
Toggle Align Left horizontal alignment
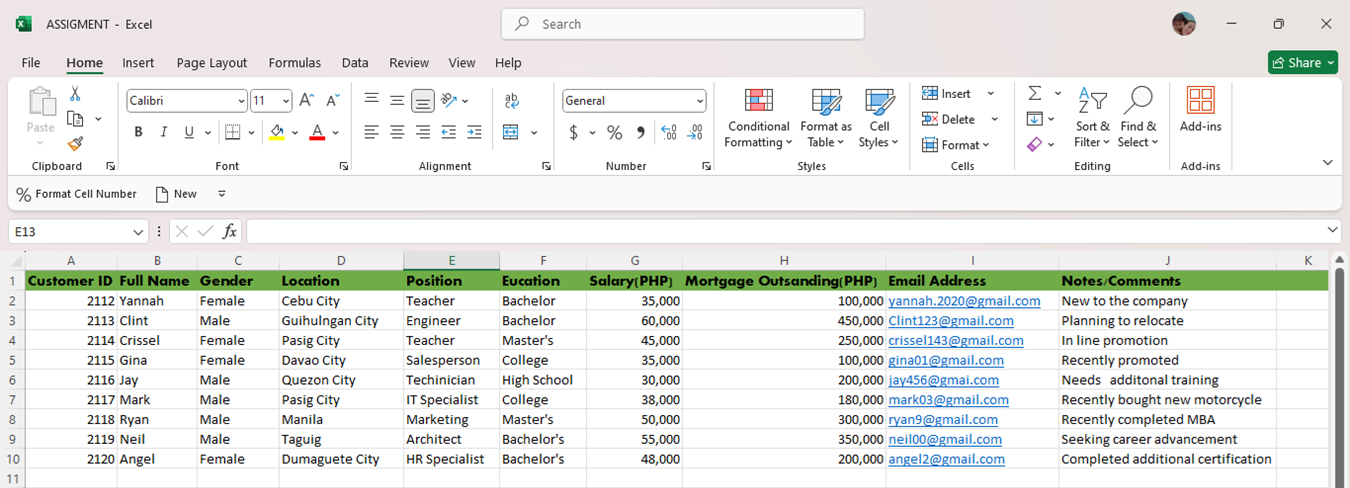[x=371, y=132]
